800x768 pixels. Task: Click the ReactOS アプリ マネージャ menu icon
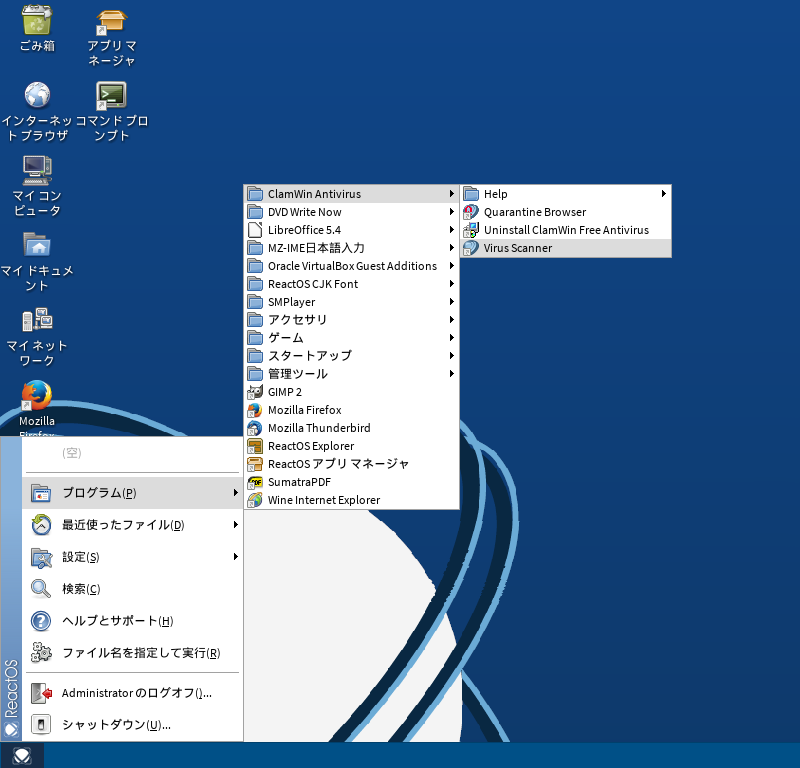click(255, 464)
